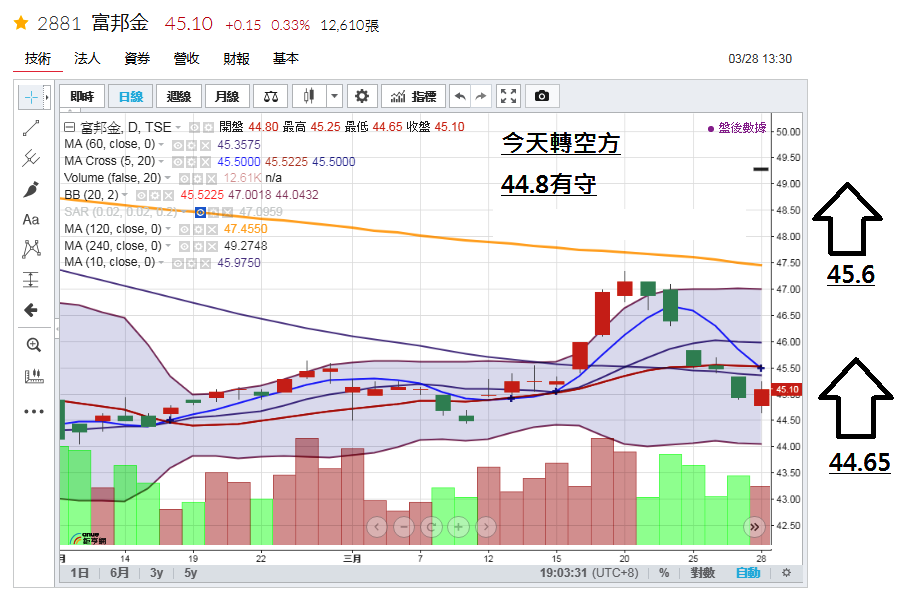900x600 pixels.
Task: Open chart settings gear in toolbar
Action: pyautogui.click(x=362, y=96)
